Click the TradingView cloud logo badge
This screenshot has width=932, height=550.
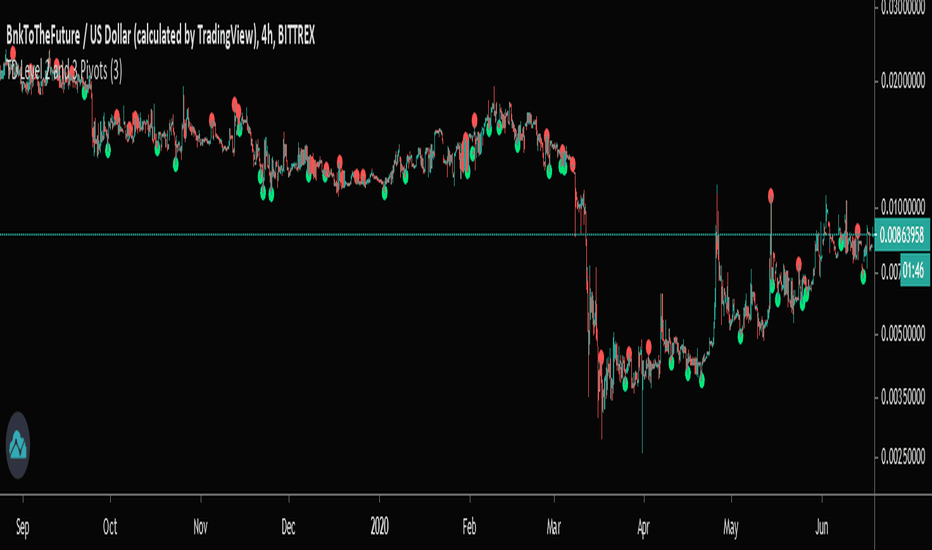click(18, 445)
